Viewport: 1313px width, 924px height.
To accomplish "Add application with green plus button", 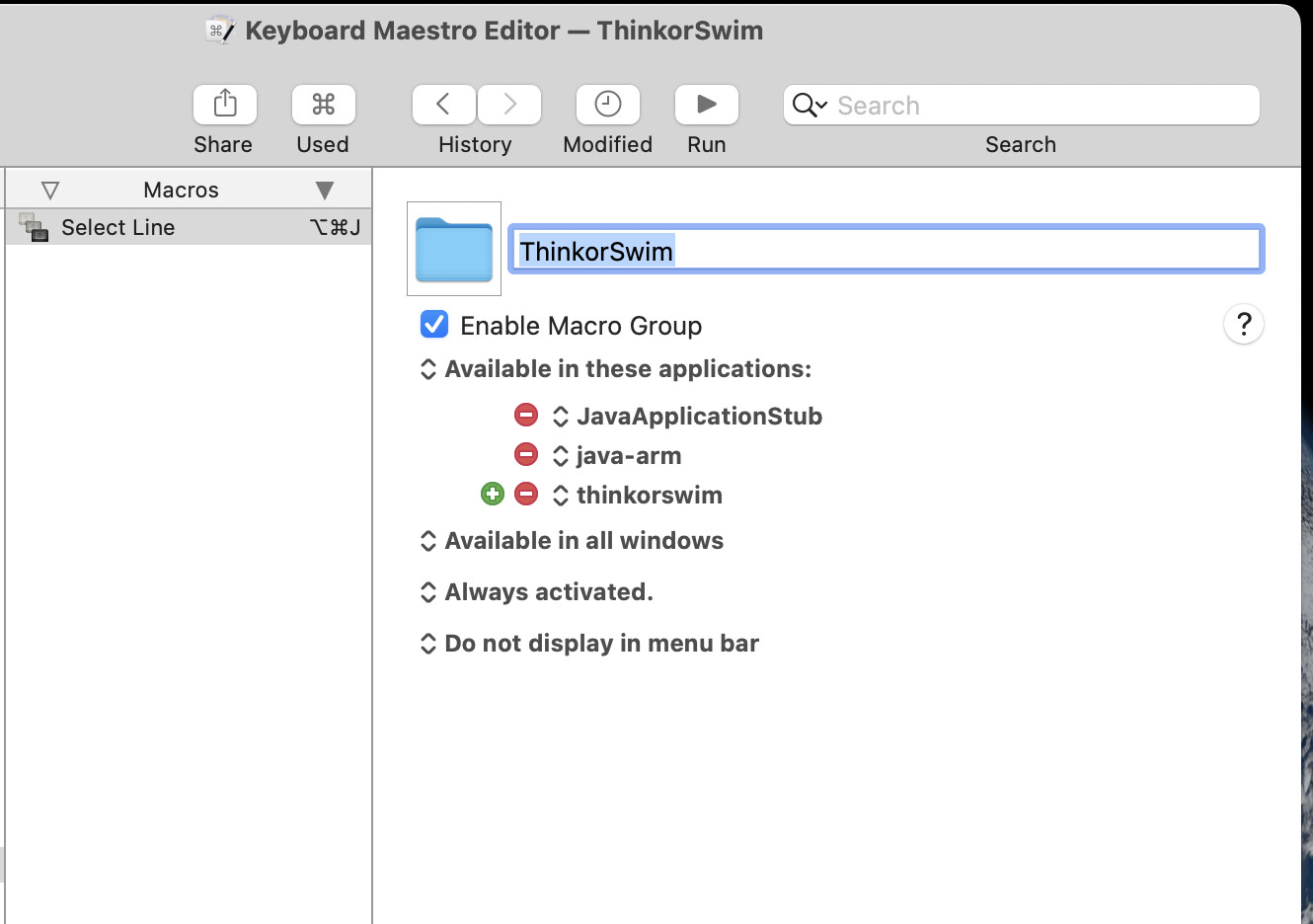I will point(493,494).
